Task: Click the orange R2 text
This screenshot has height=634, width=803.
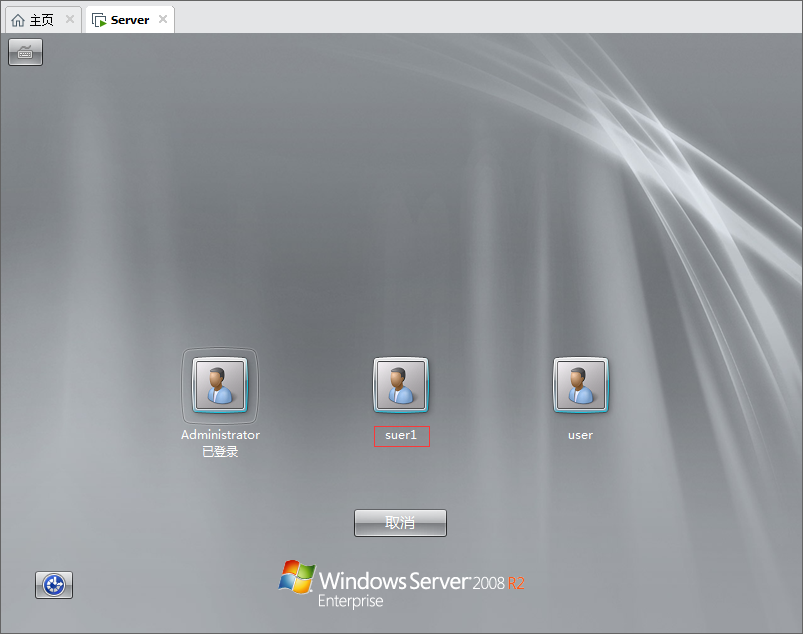Action: click(516, 583)
